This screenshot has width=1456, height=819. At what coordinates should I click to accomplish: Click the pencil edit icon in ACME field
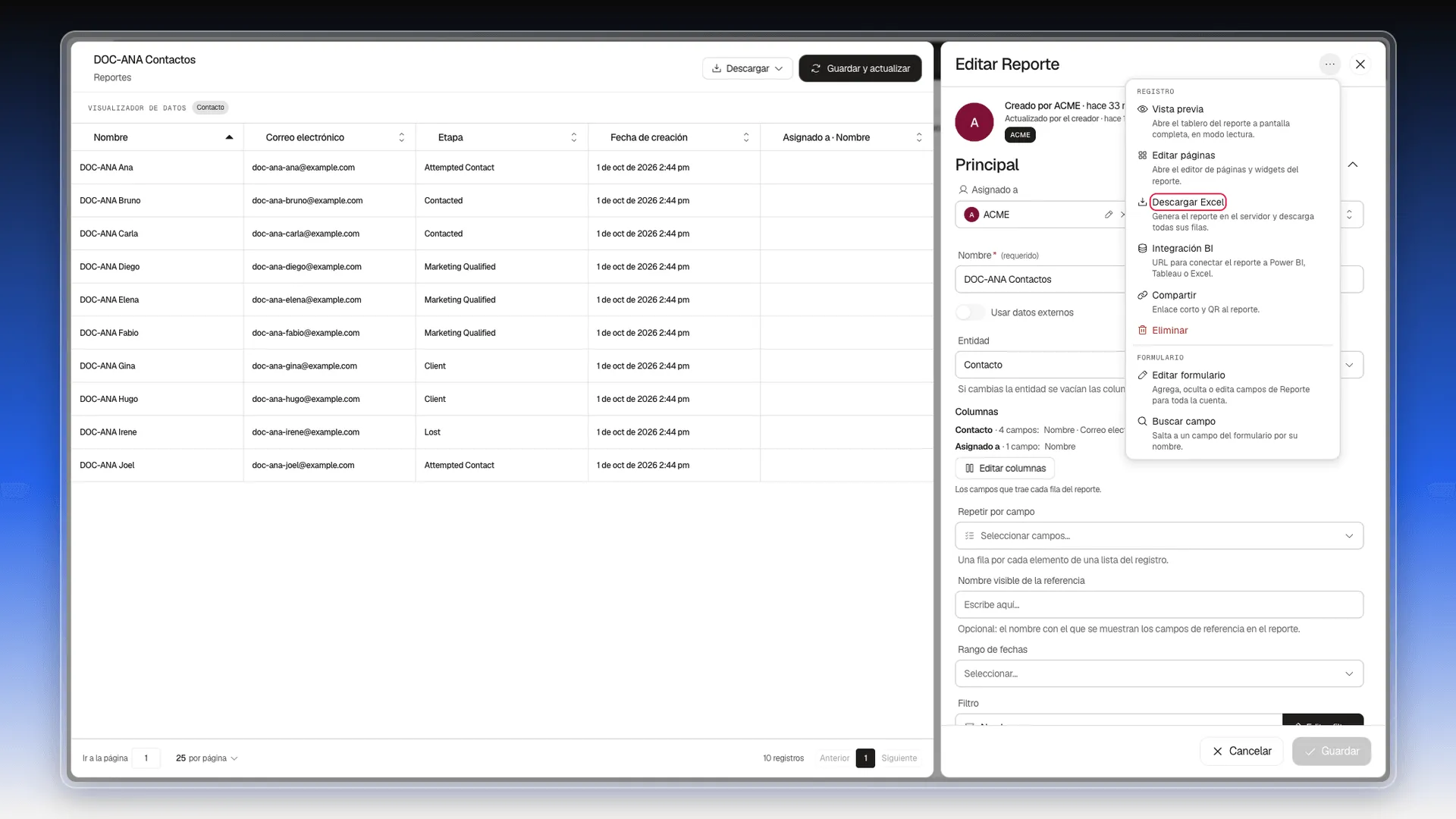(1109, 215)
